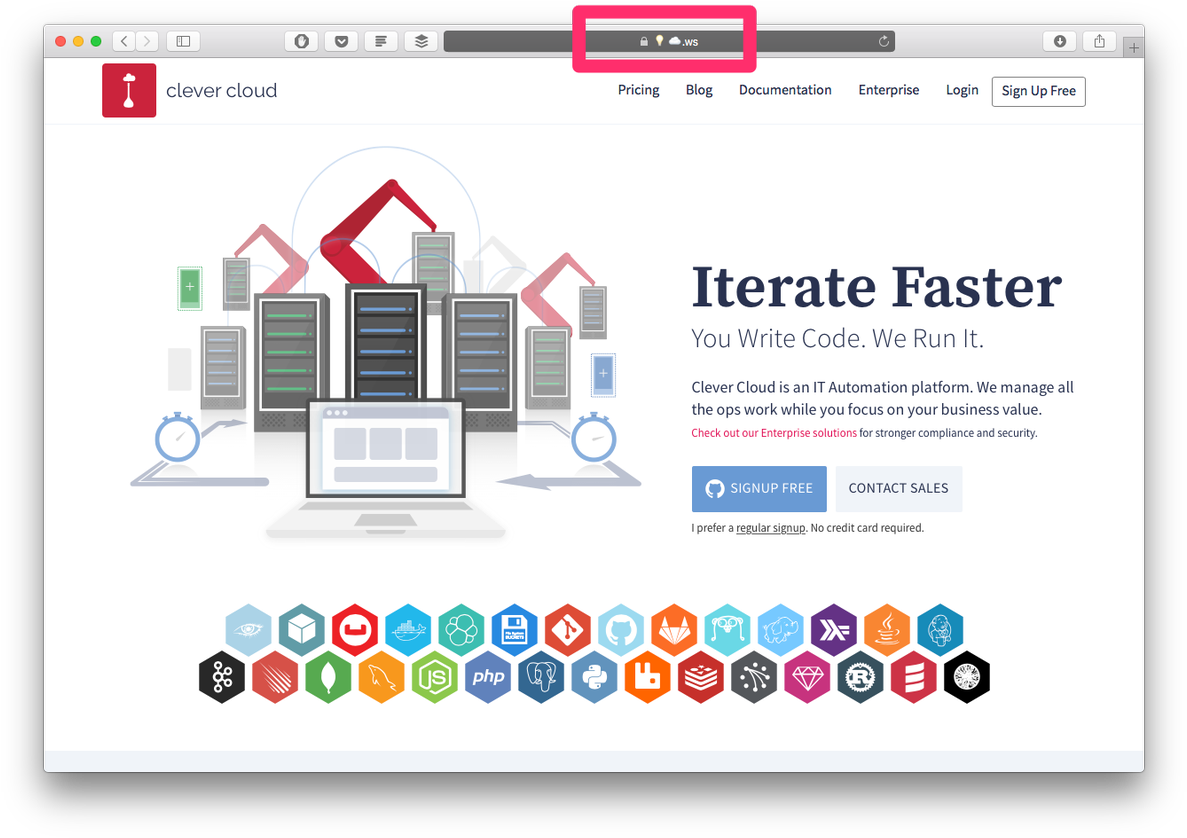This screenshot has width=1187, height=838.
Task: Click the MongoDB leaf hexagon icon
Action: pyautogui.click(x=328, y=677)
